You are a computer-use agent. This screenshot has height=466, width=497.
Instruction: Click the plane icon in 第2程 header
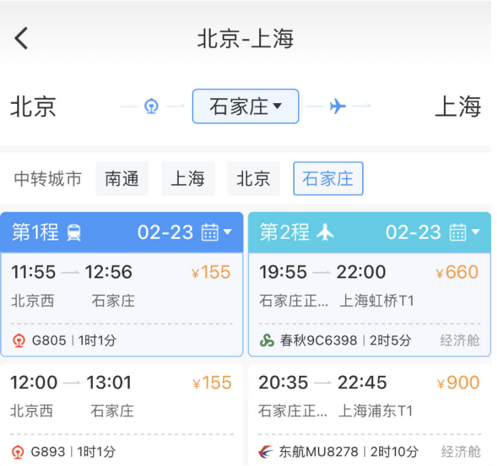(x=325, y=232)
